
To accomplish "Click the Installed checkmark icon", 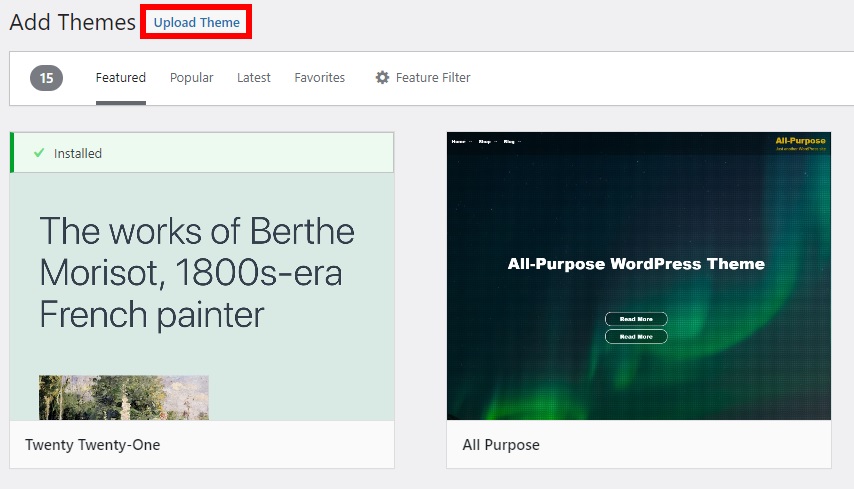I will click(39, 153).
